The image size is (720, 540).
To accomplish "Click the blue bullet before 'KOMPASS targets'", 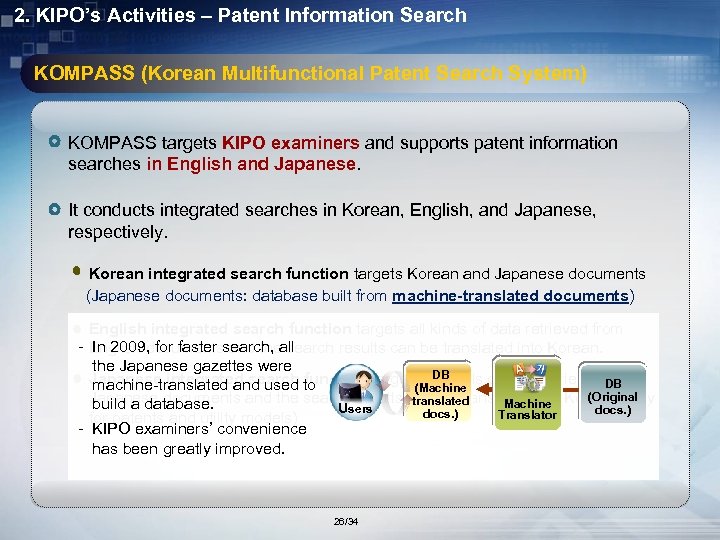I will click(x=55, y=141).
